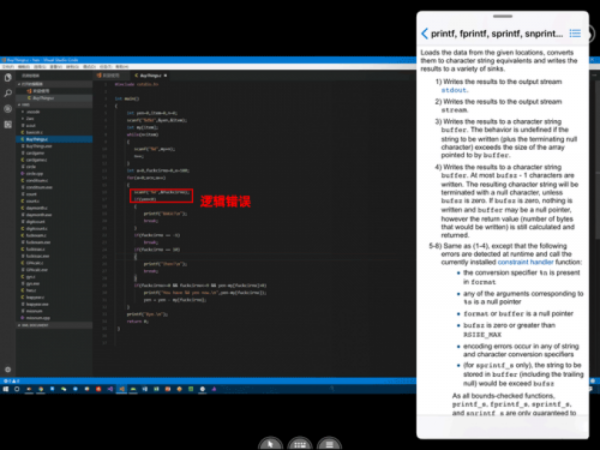
Task: Open leapyear.c in the file tree
Action: pos(54,297)
